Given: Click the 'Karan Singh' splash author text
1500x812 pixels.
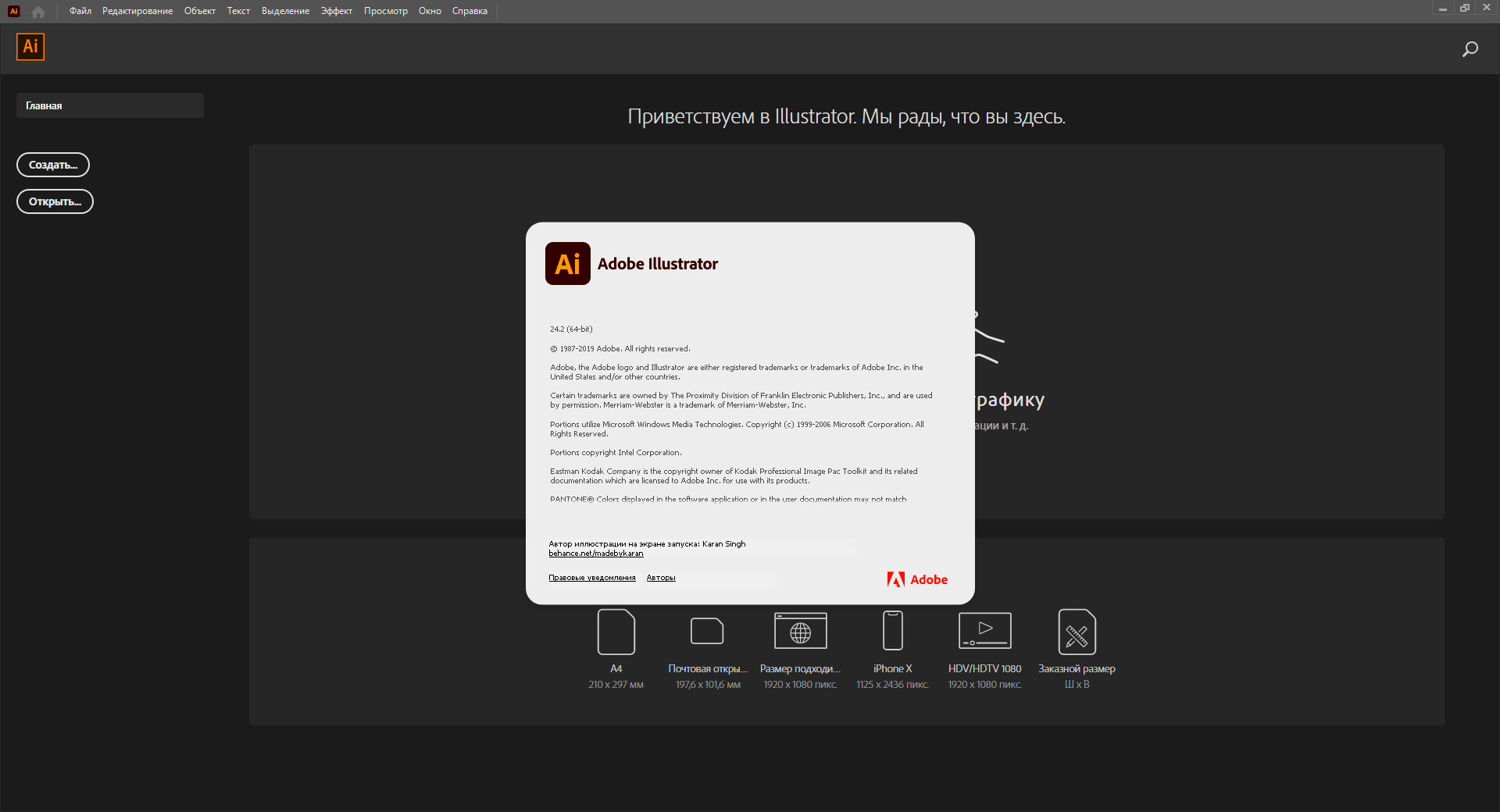Looking at the screenshot, I should (x=724, y=544).
